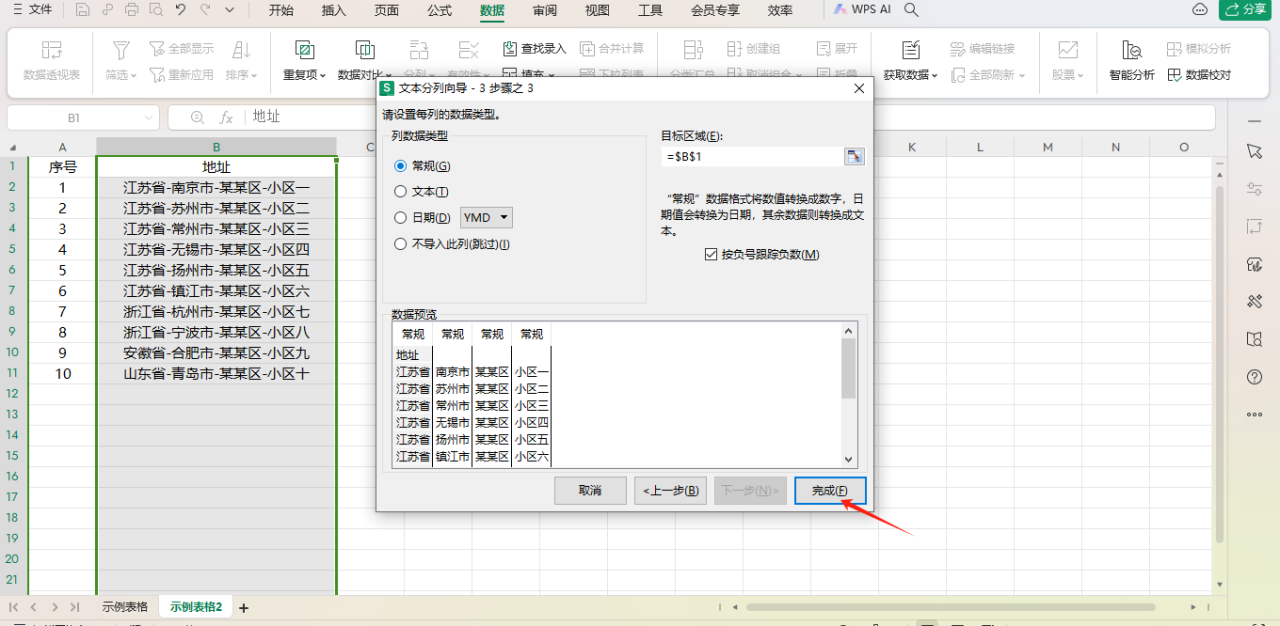Viewport: 1280px width, 626px height.
Task: Open the YMD date format dropdown
Action: coord(487,217)
